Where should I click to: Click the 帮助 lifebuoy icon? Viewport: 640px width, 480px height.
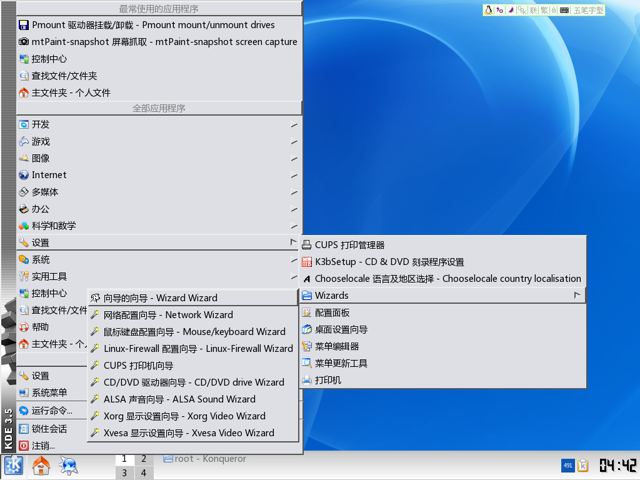pyautogui.click(x=24, y=327)
